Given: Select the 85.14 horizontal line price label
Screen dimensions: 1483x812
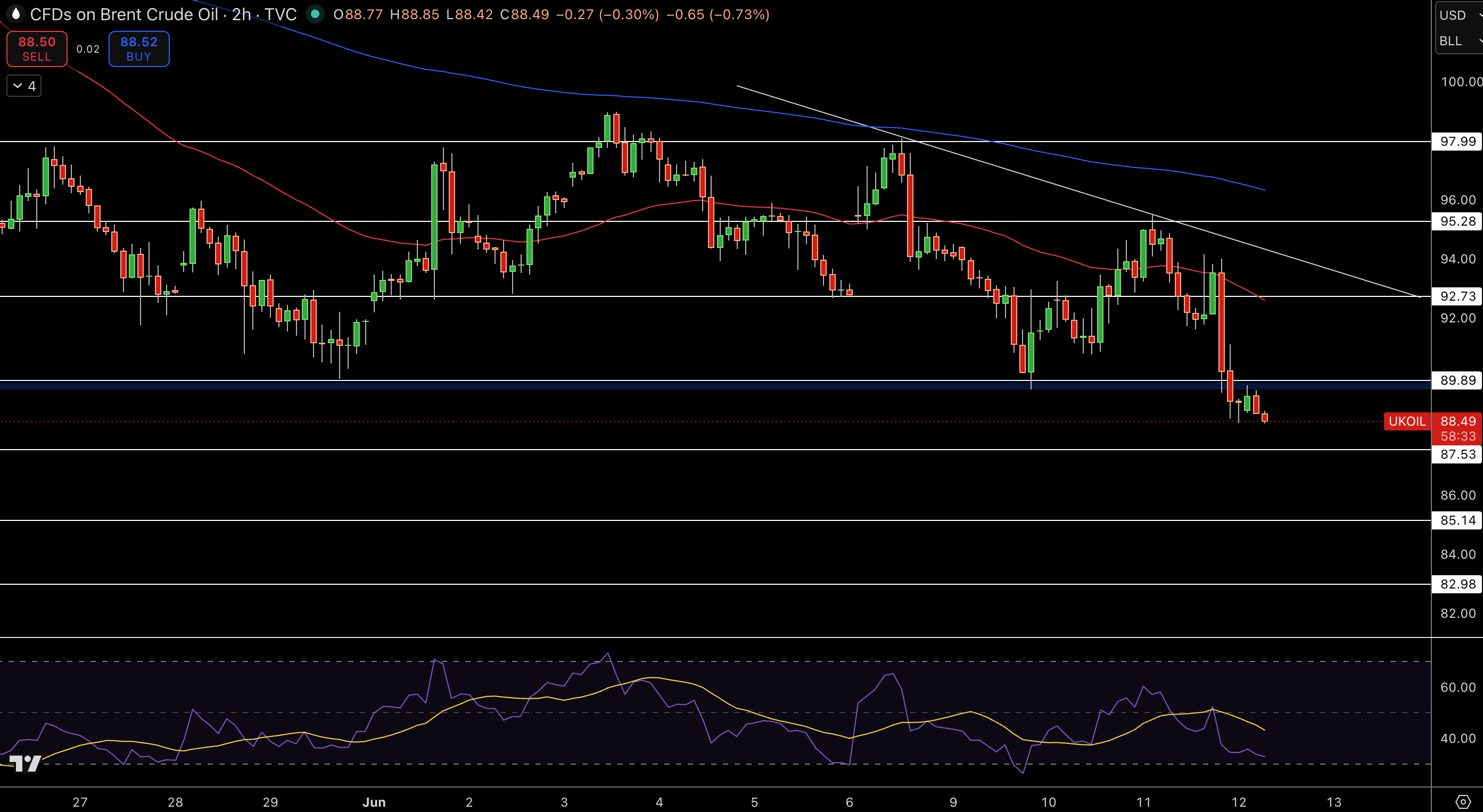Looking at the screenshot, I should point(1457,520).
